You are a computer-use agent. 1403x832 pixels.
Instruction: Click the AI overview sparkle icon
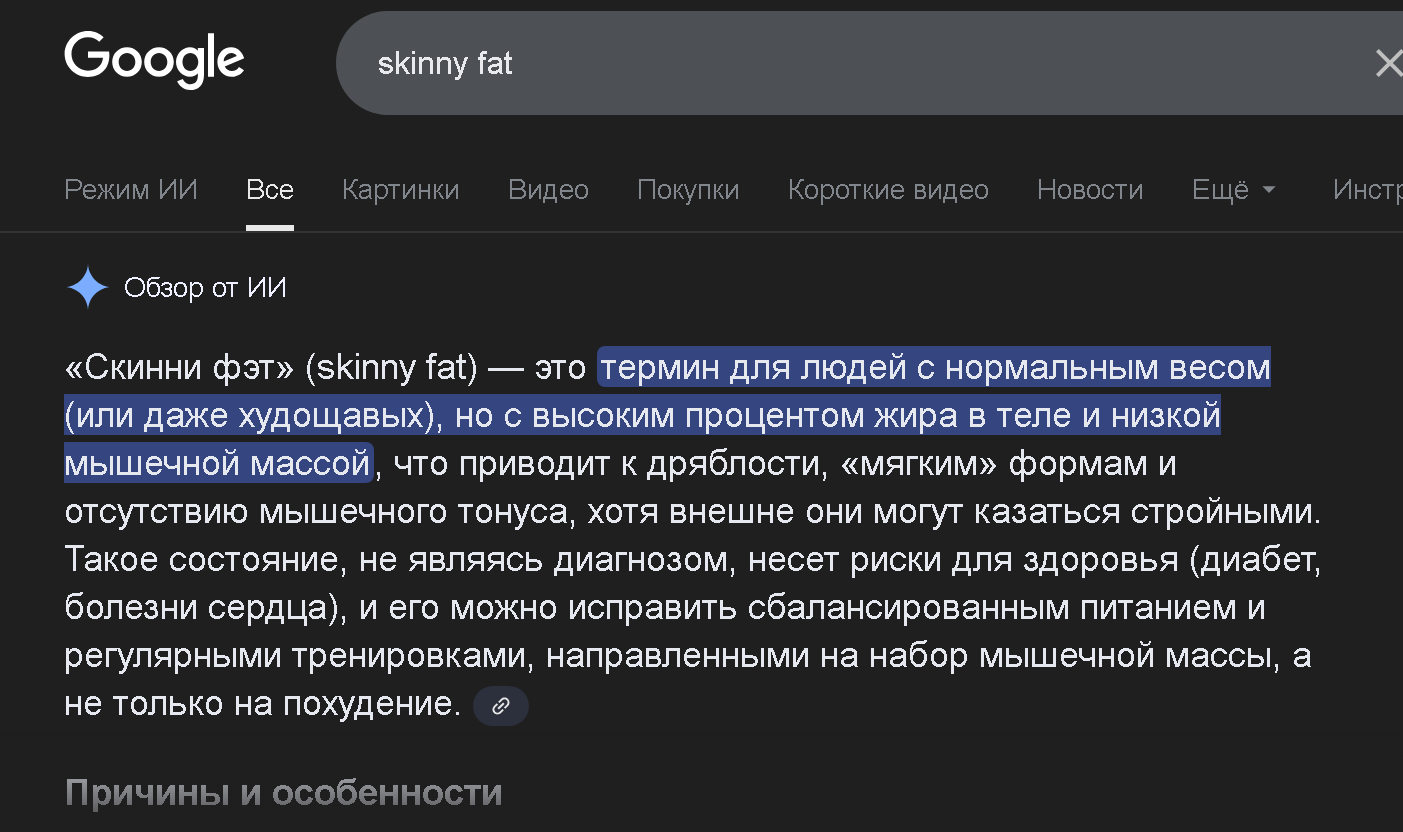click(87, 288)
